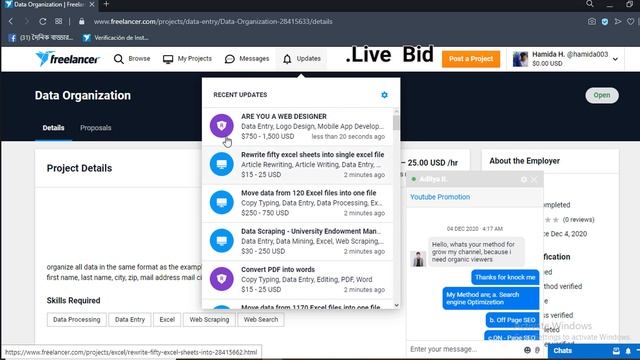Open Rewrite fifty excel sheets project update

point(297,164)
